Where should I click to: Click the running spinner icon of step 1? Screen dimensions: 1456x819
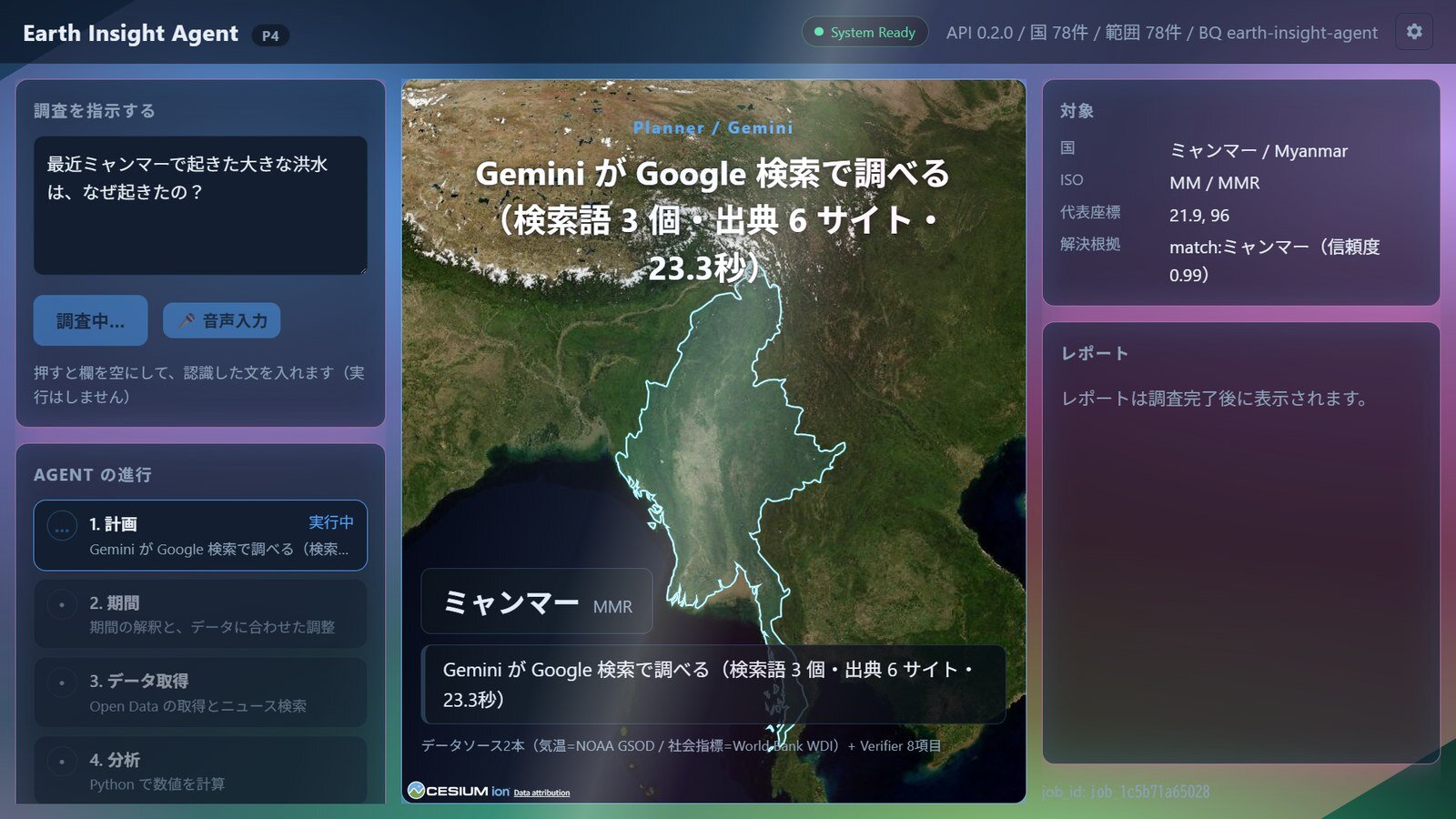(62, 527)
